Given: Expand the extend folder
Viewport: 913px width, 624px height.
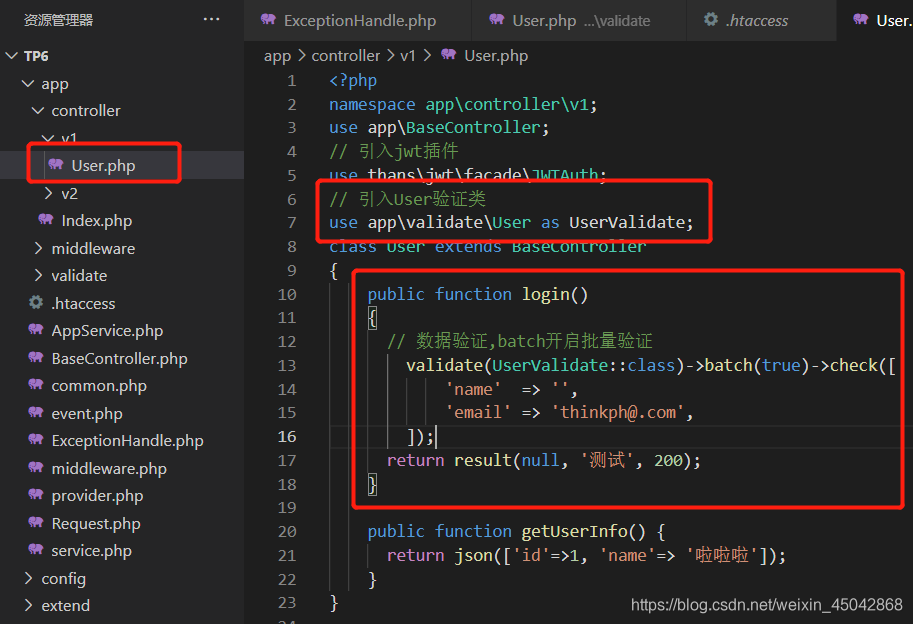Looking at the screenshot, I should tap(28, 606).
